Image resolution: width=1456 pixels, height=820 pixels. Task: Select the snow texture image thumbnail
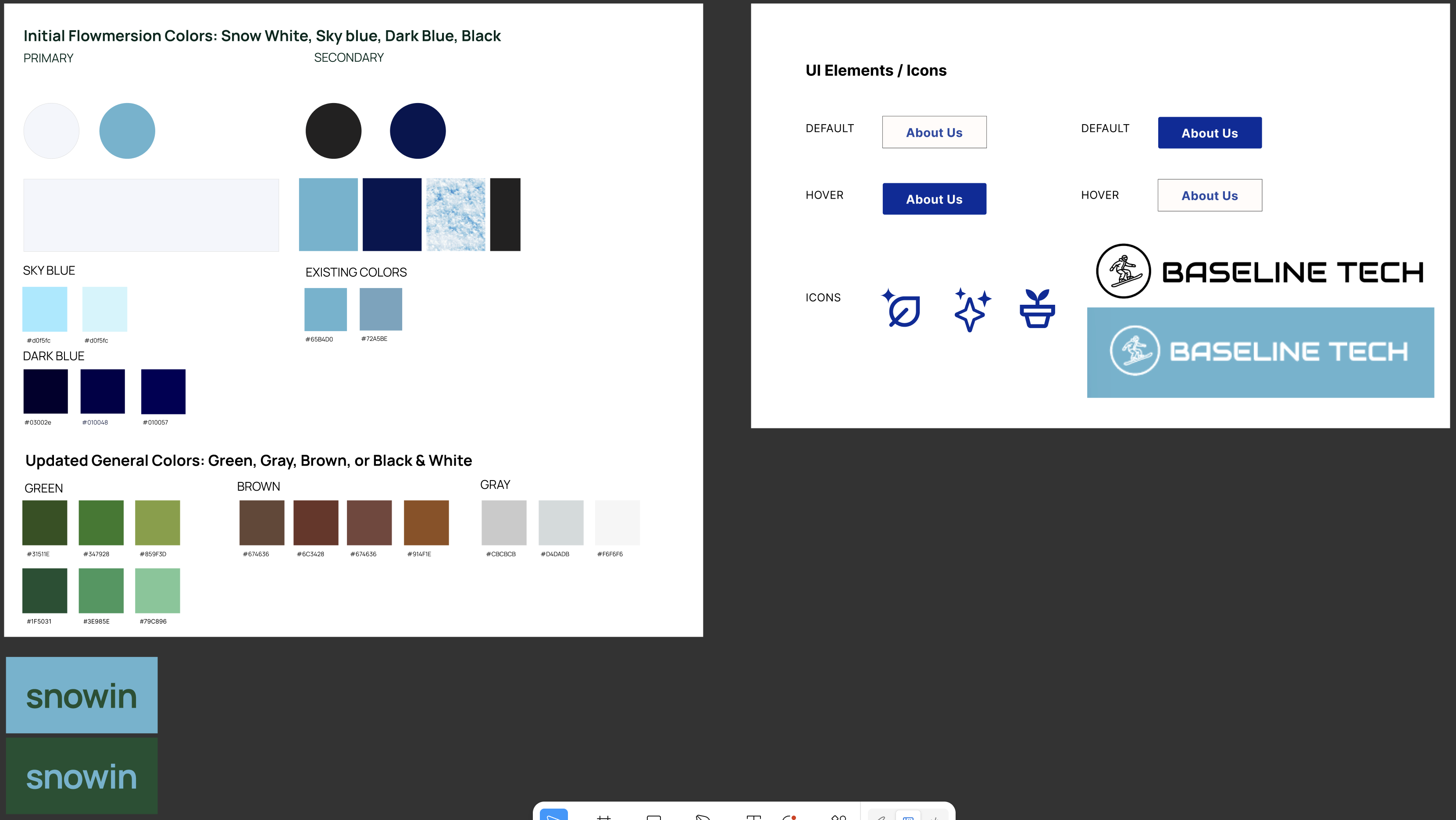(x=455, y=214)
